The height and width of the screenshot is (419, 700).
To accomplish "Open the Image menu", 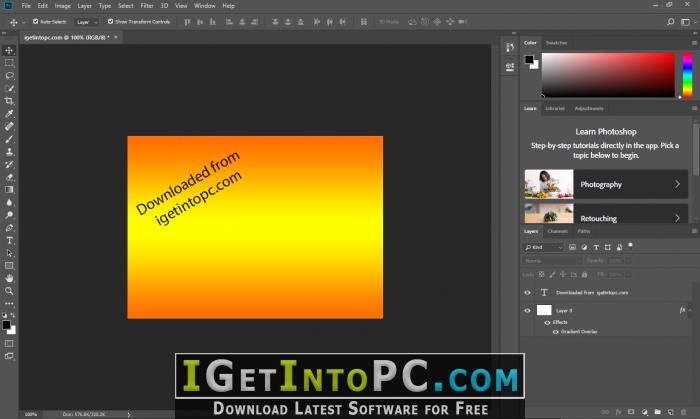I will click(62, 6).
